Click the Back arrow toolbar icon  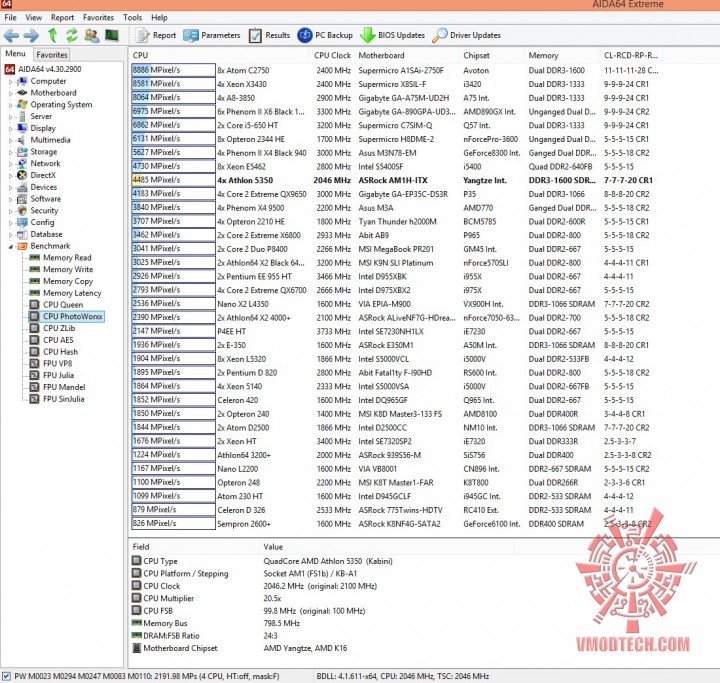pos(11,35)
